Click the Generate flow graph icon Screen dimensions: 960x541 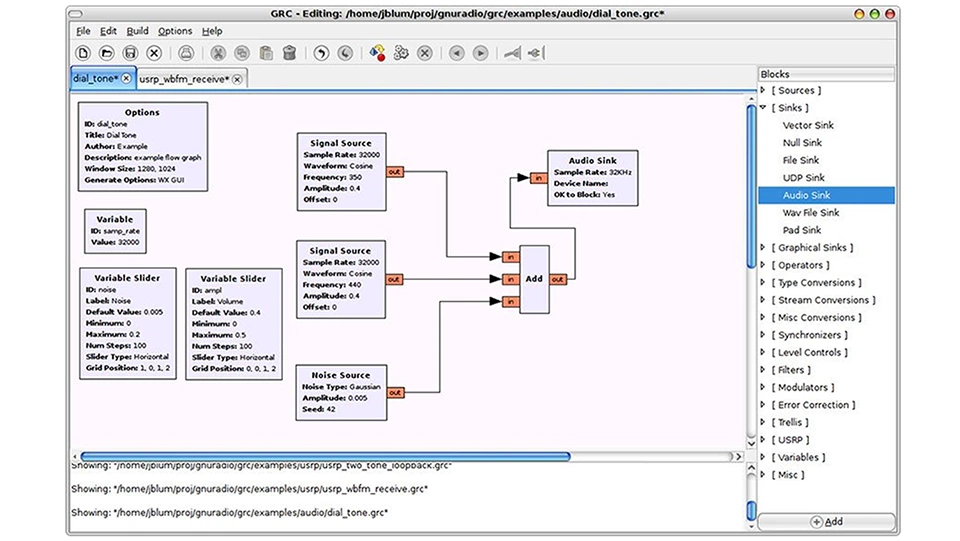click(377, 53)
